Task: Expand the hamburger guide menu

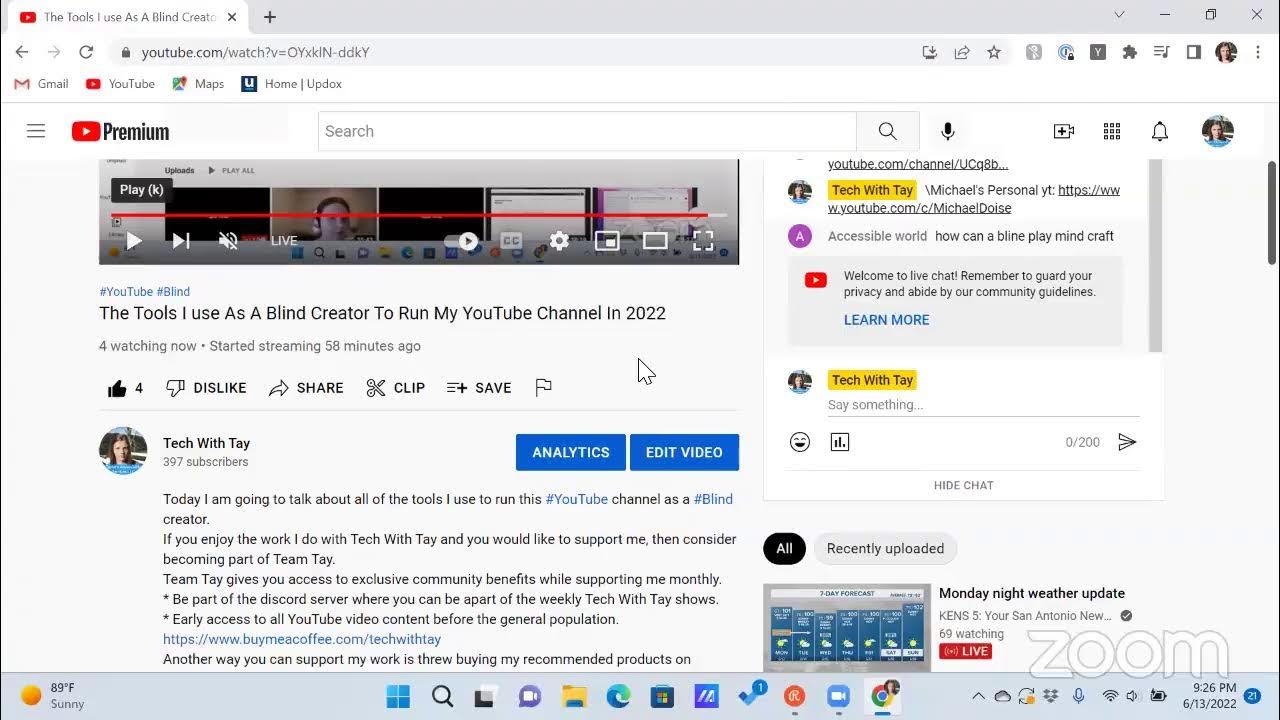Action: 36,130
